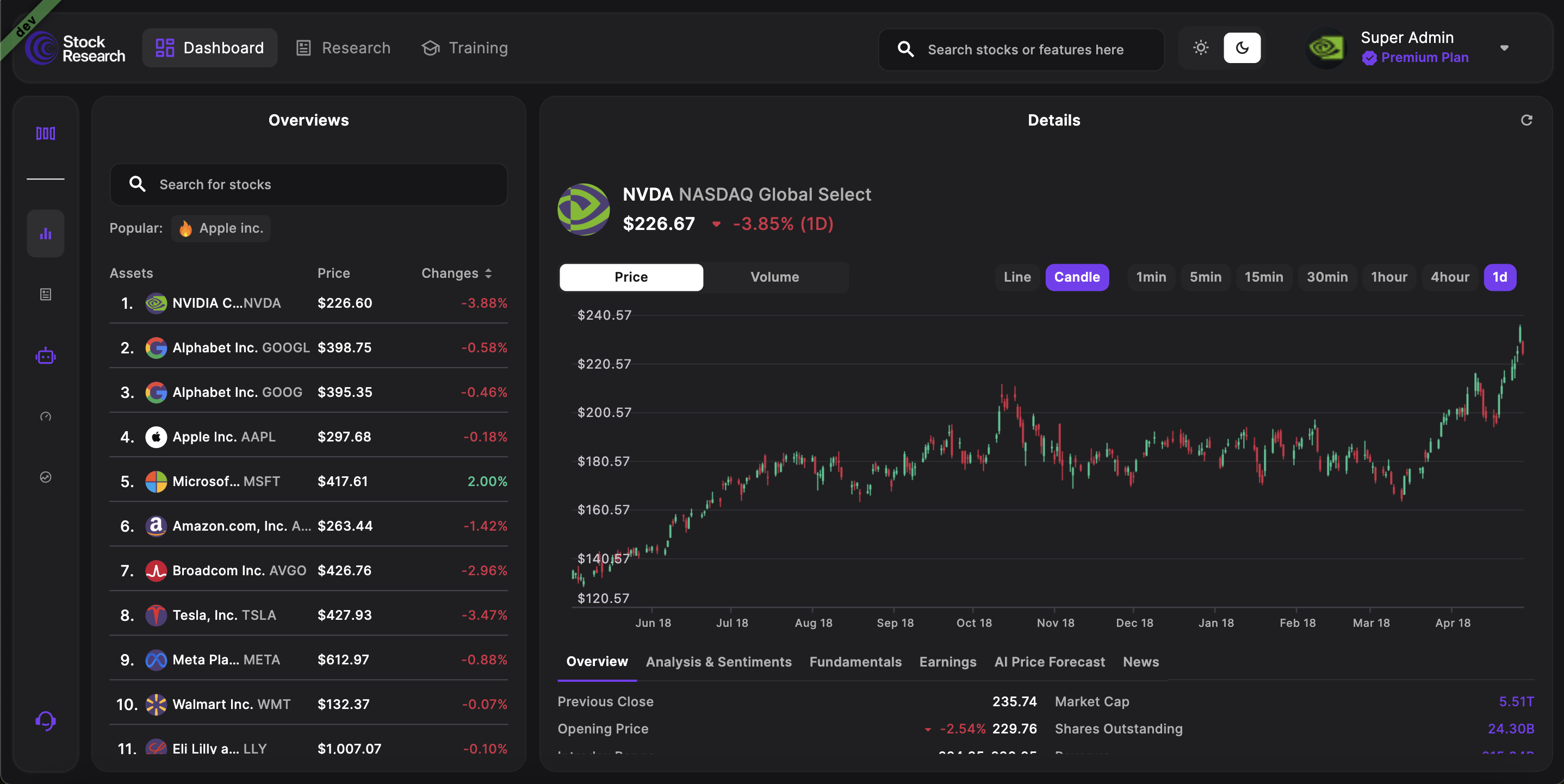Image resolution: width=1564 pixels, height=784 pixels.
Task: Click the Shares Outstanding value 24.30B
Action: pyautogui.click(x=1511, y=729)
